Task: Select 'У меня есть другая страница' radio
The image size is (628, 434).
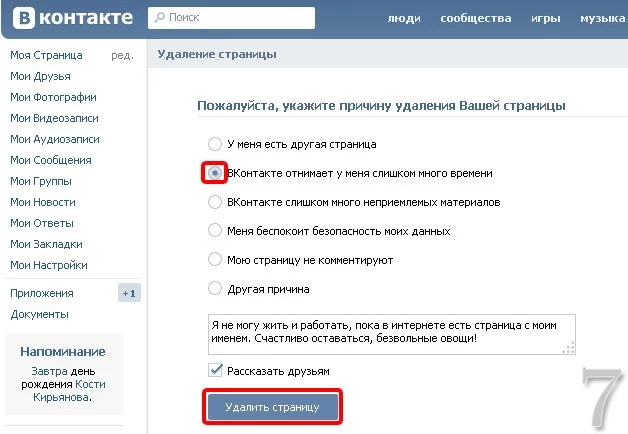Action: click(x=215, y=144)
